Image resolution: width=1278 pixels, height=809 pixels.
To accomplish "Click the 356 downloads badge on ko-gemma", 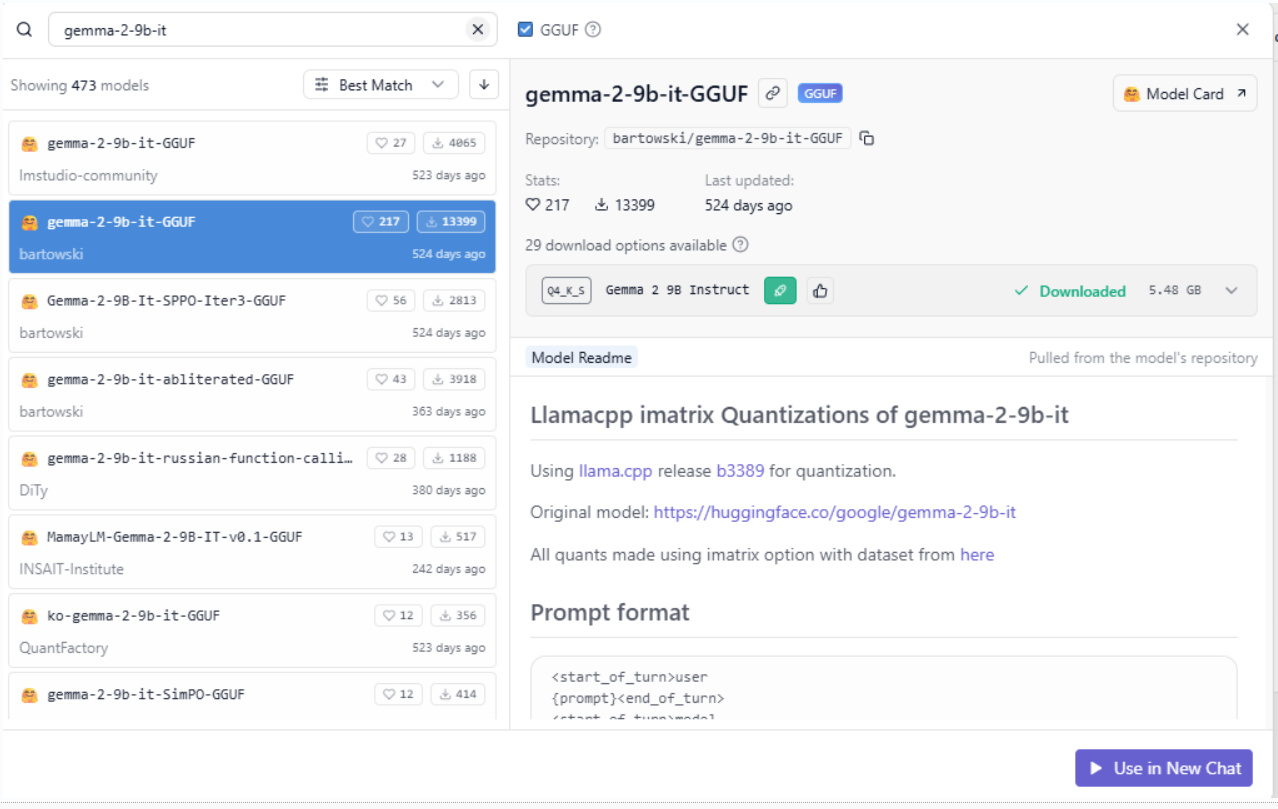I will tap(457, 615).
